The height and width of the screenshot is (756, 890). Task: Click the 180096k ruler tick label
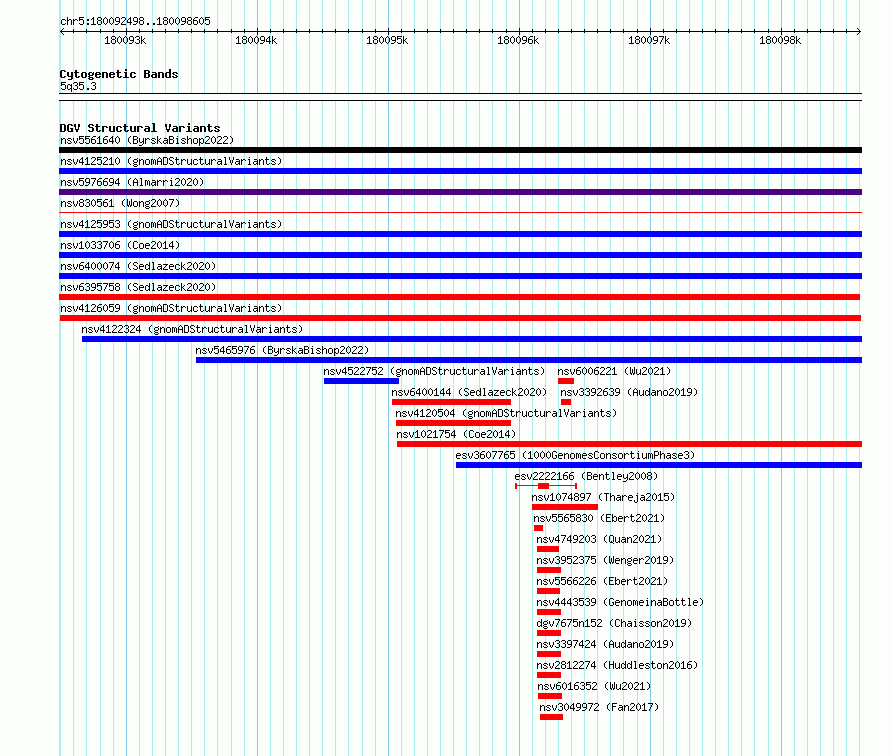(518, 40)
